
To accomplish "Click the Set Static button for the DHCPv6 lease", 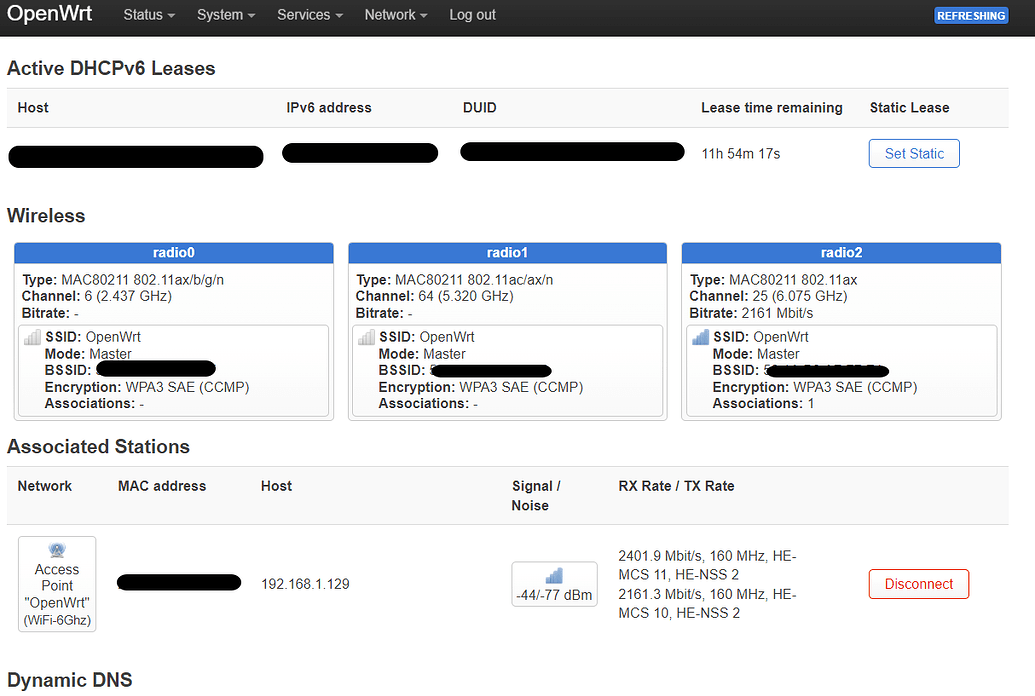I will [913, 153].
